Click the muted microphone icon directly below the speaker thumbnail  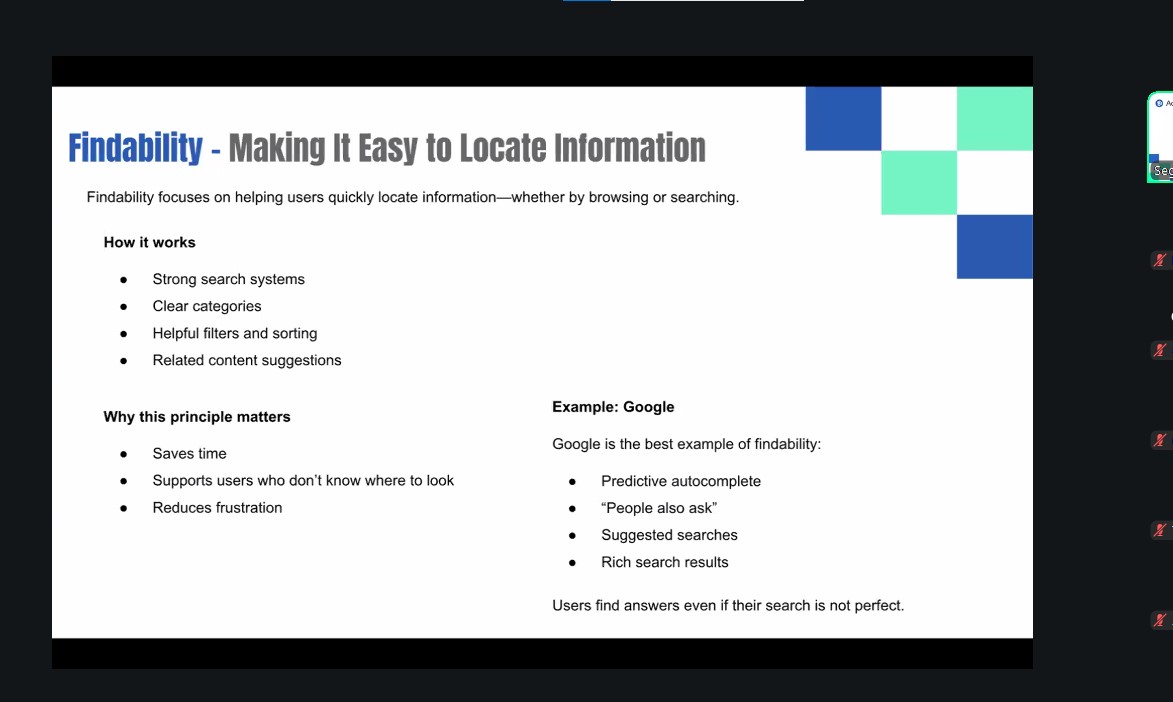click(x=1160, y=260)
